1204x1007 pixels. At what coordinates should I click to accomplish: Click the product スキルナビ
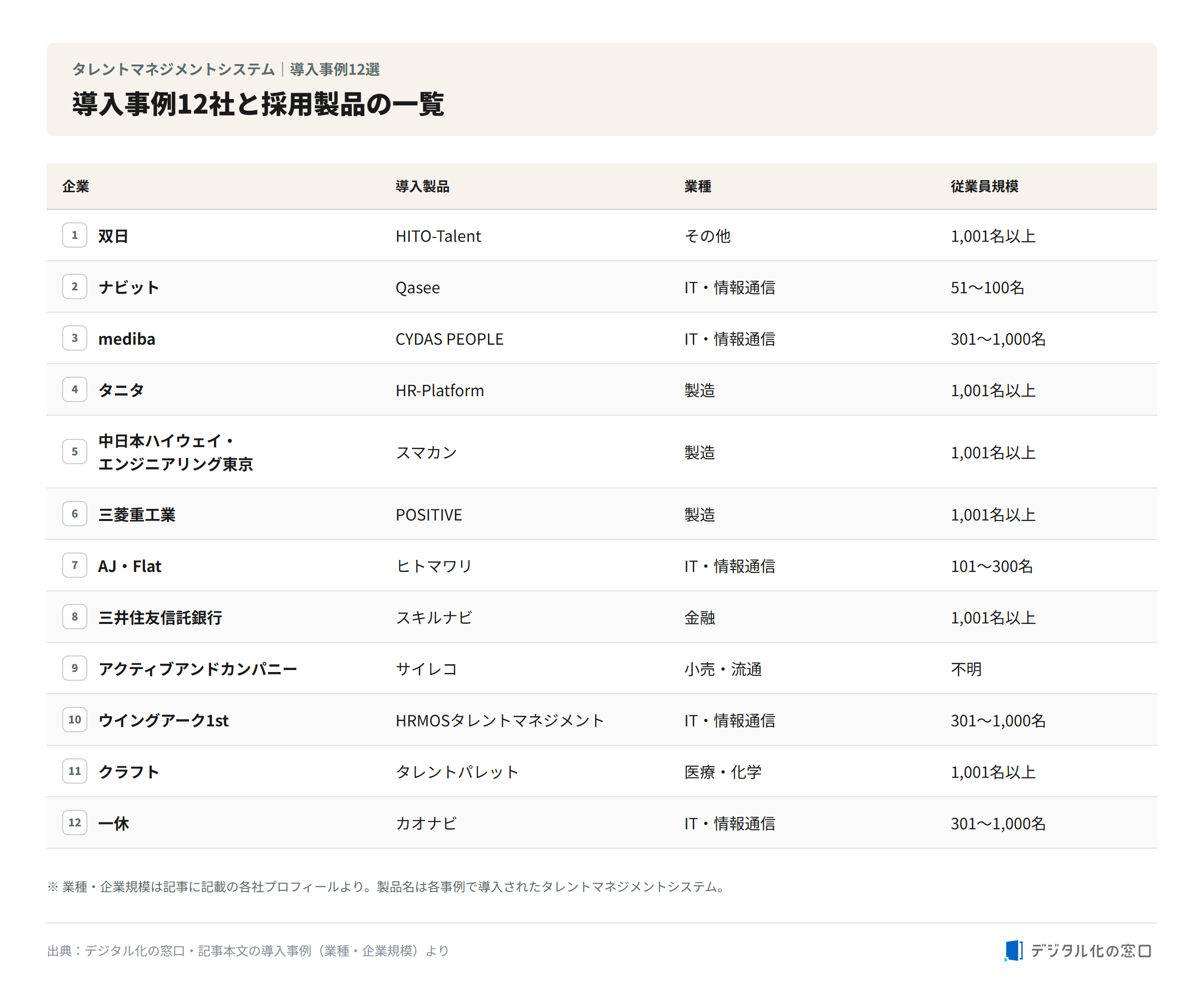(x=434, y=618)
